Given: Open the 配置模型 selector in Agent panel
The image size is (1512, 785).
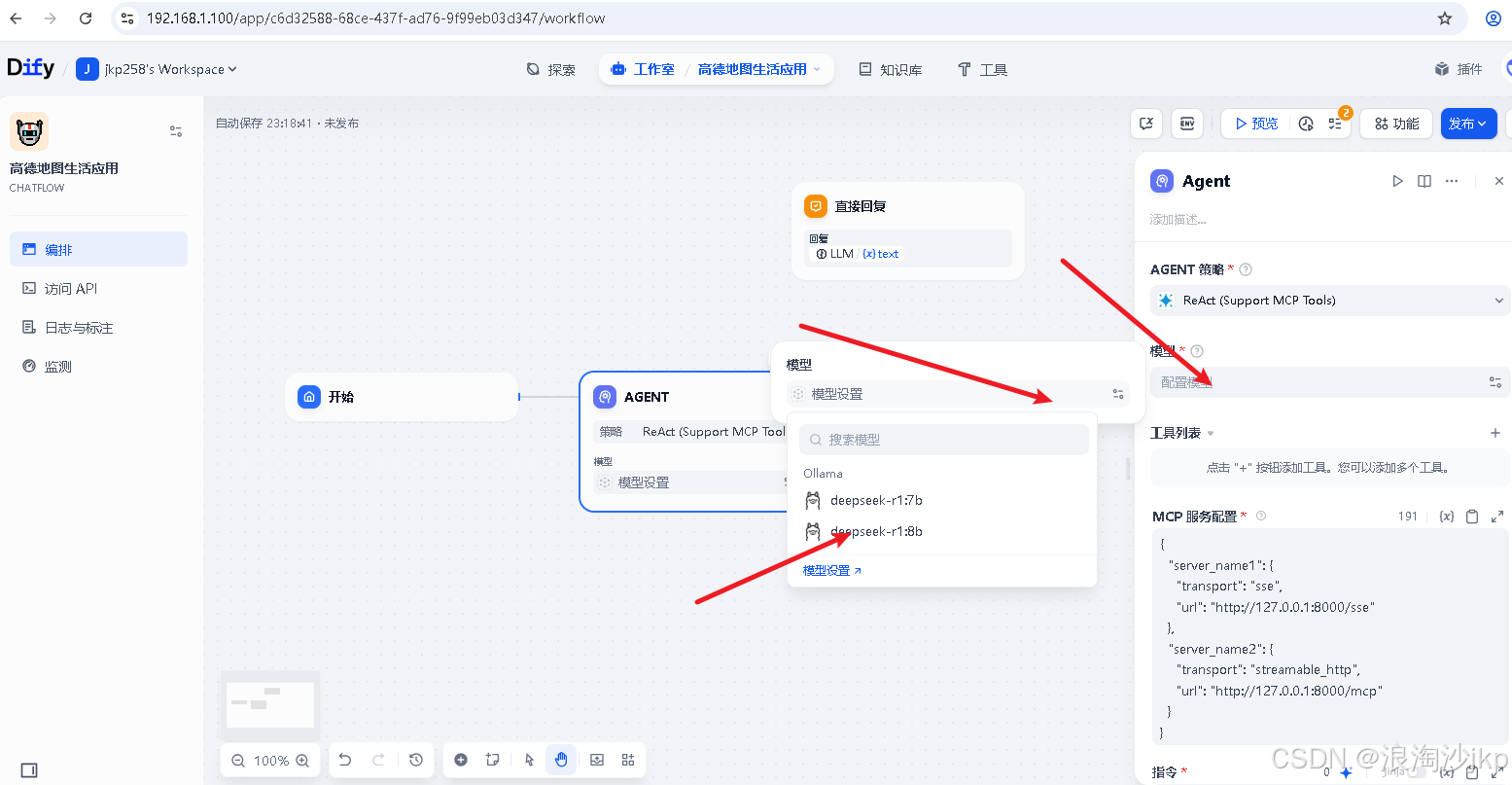Looking at the screenshot, I should click(x=1330, y=382).
